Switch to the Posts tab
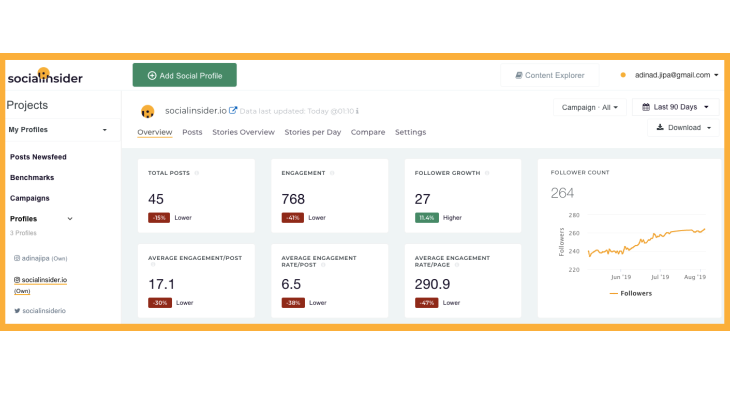The height and width of the screenshot is (400, 730). [x=192, y=132]
